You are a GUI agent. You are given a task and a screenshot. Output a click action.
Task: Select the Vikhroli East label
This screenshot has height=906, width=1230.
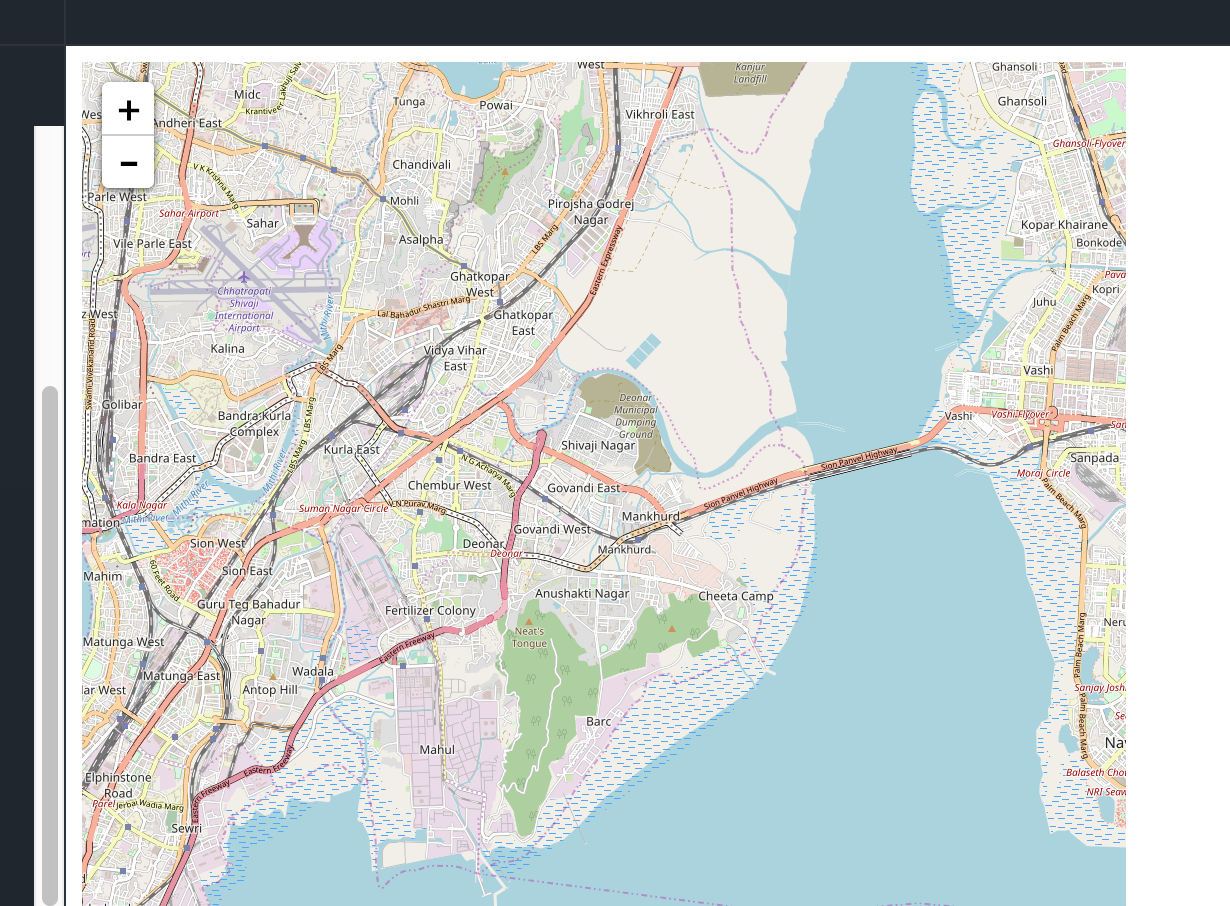[x=660, y=114]
